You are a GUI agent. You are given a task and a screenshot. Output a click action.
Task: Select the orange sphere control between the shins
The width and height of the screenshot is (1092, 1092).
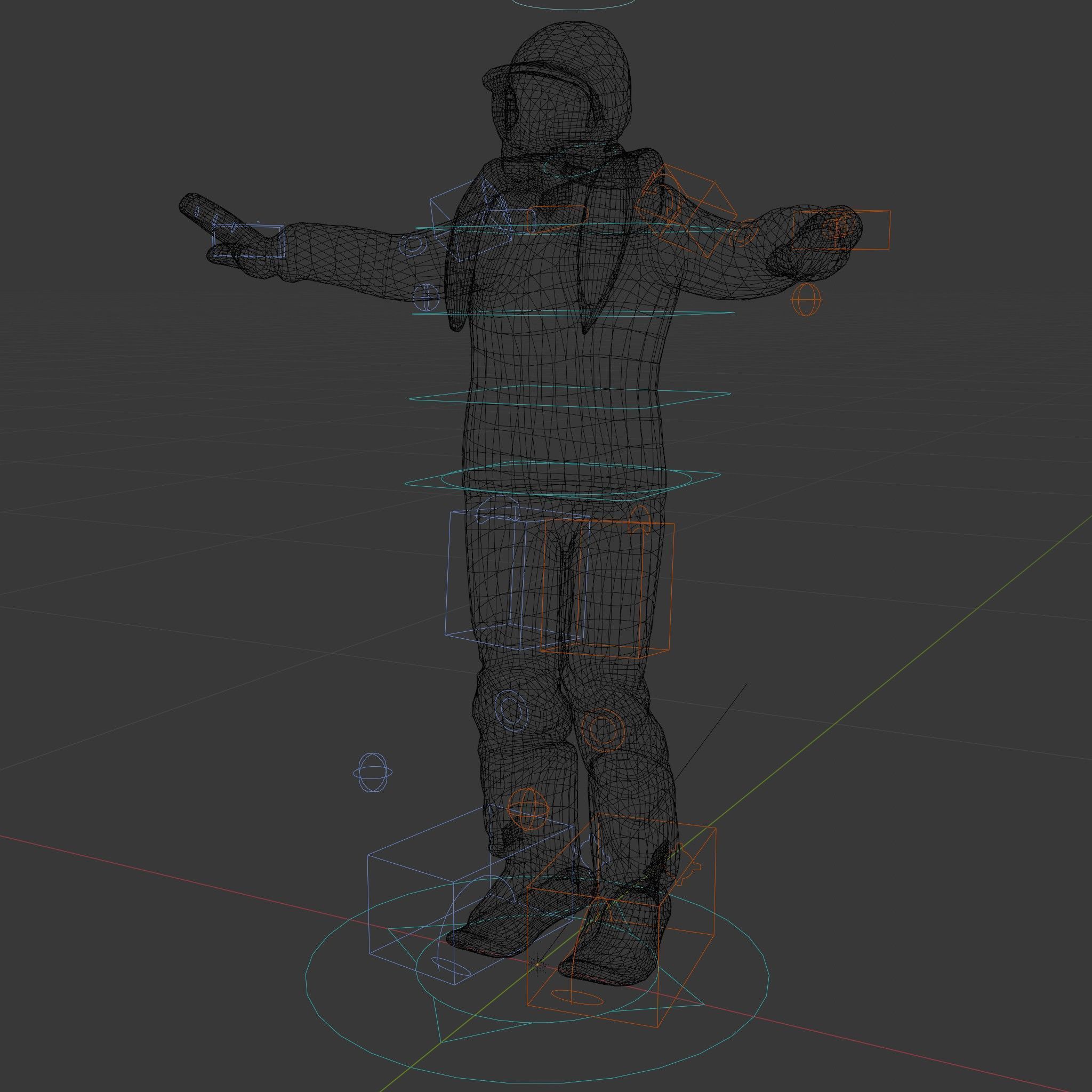click(528, 809)
